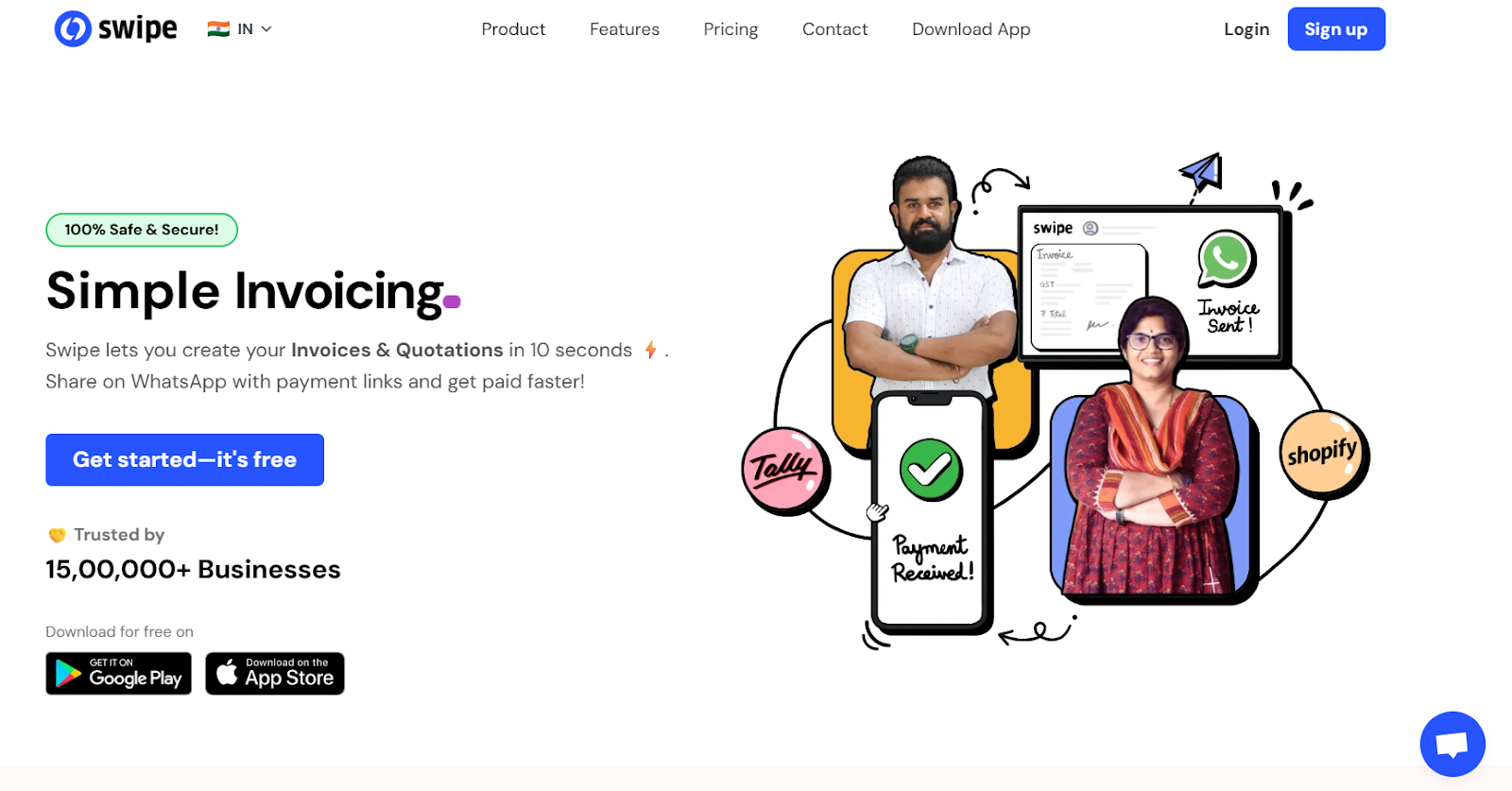Viewport: 1512px width, 791px height.
Task: Open the Product menu
Action: coord(513,29)
